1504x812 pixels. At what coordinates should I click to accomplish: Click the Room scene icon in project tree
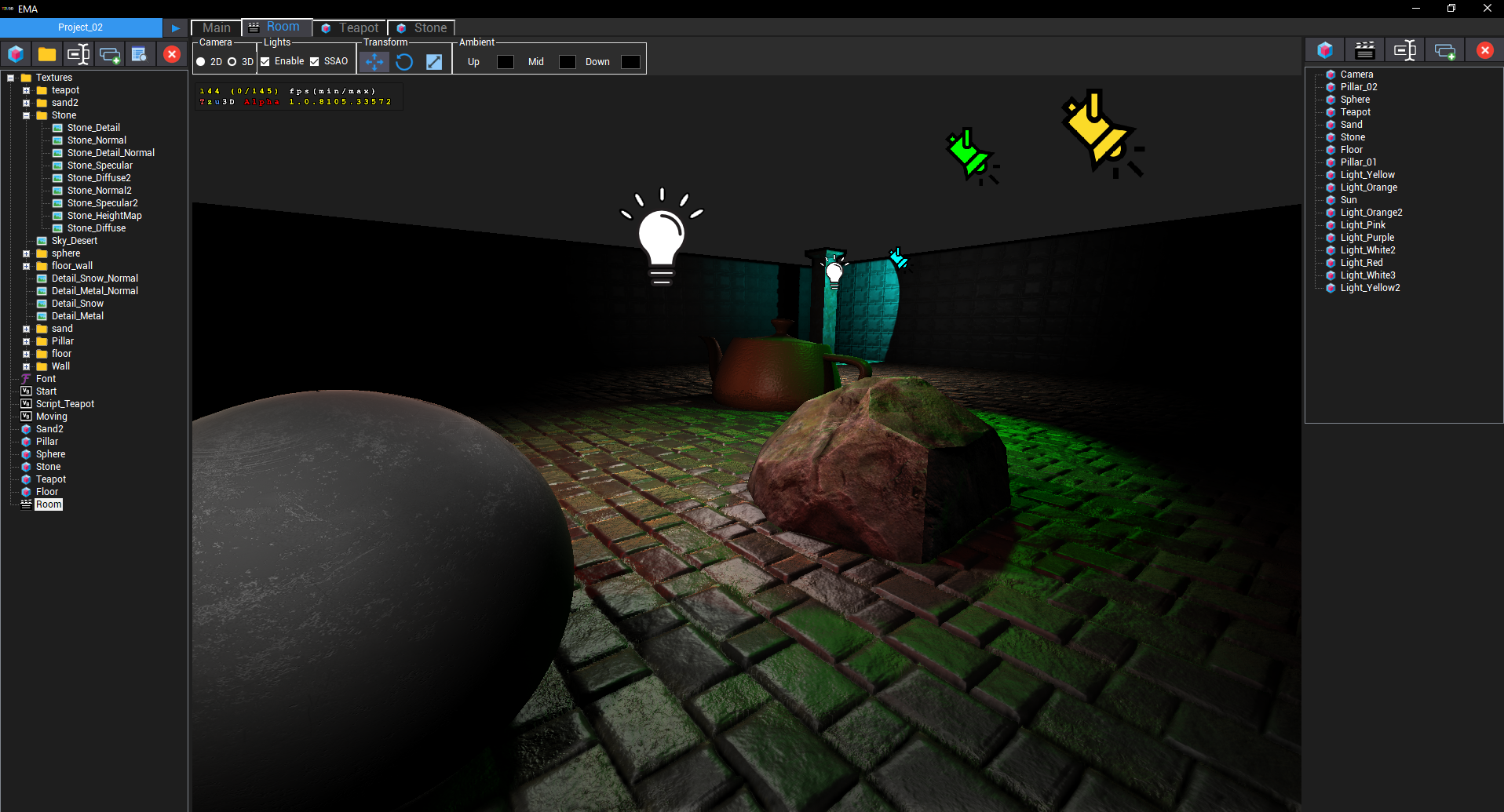26,504
